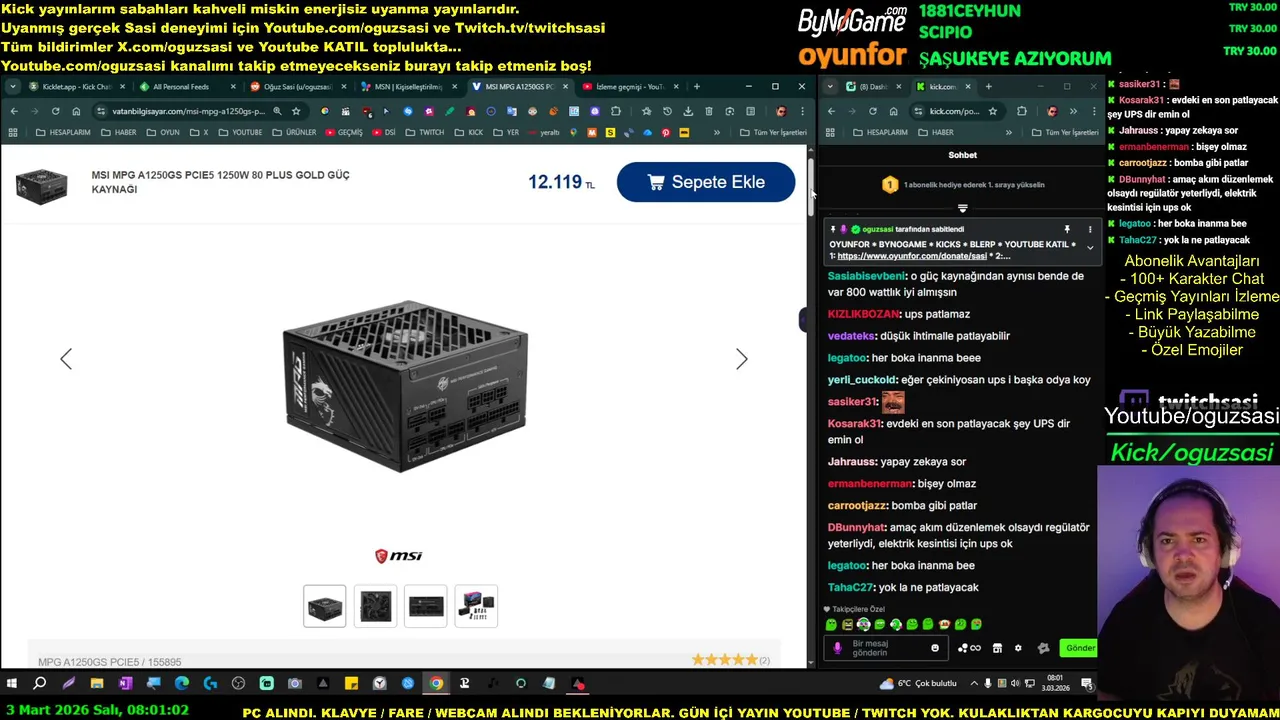1280x720 pixels.
Task: Expand the pinned message in Kick chat
Action: point(1090,247)
